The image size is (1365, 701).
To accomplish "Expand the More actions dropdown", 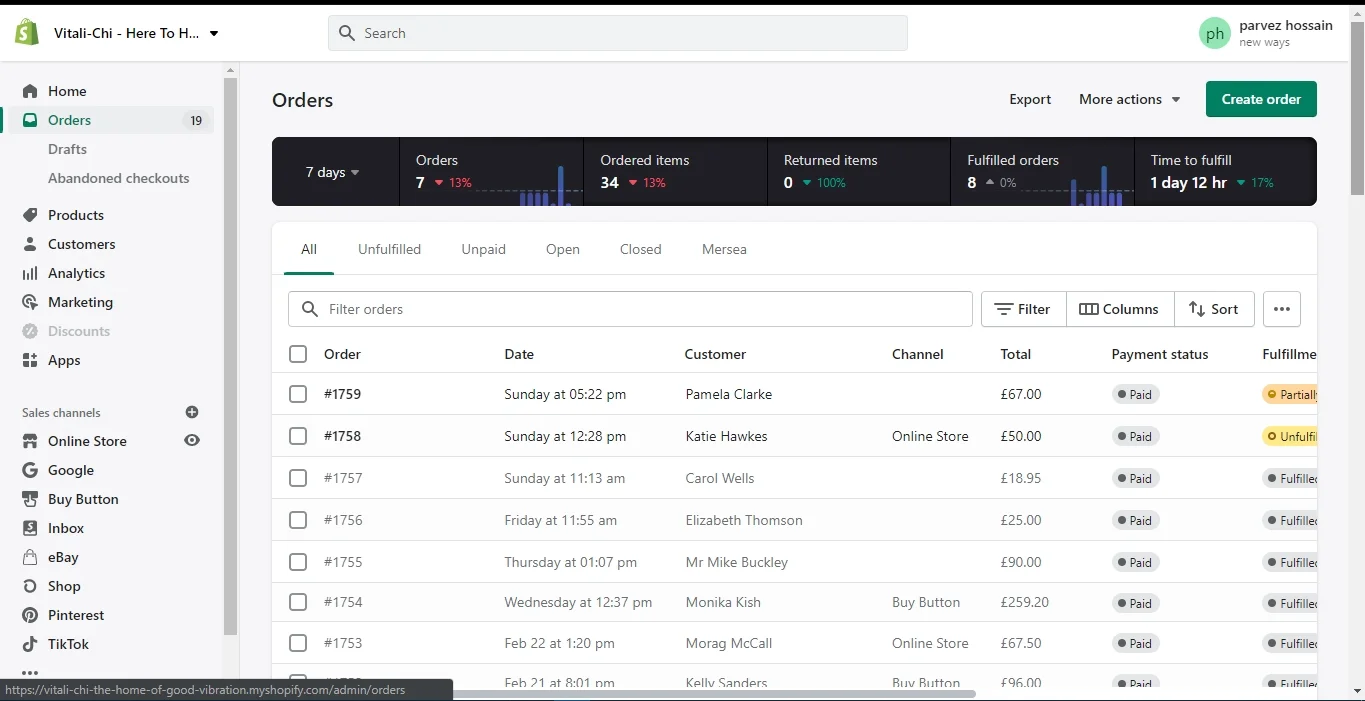I will (1129, 99).
